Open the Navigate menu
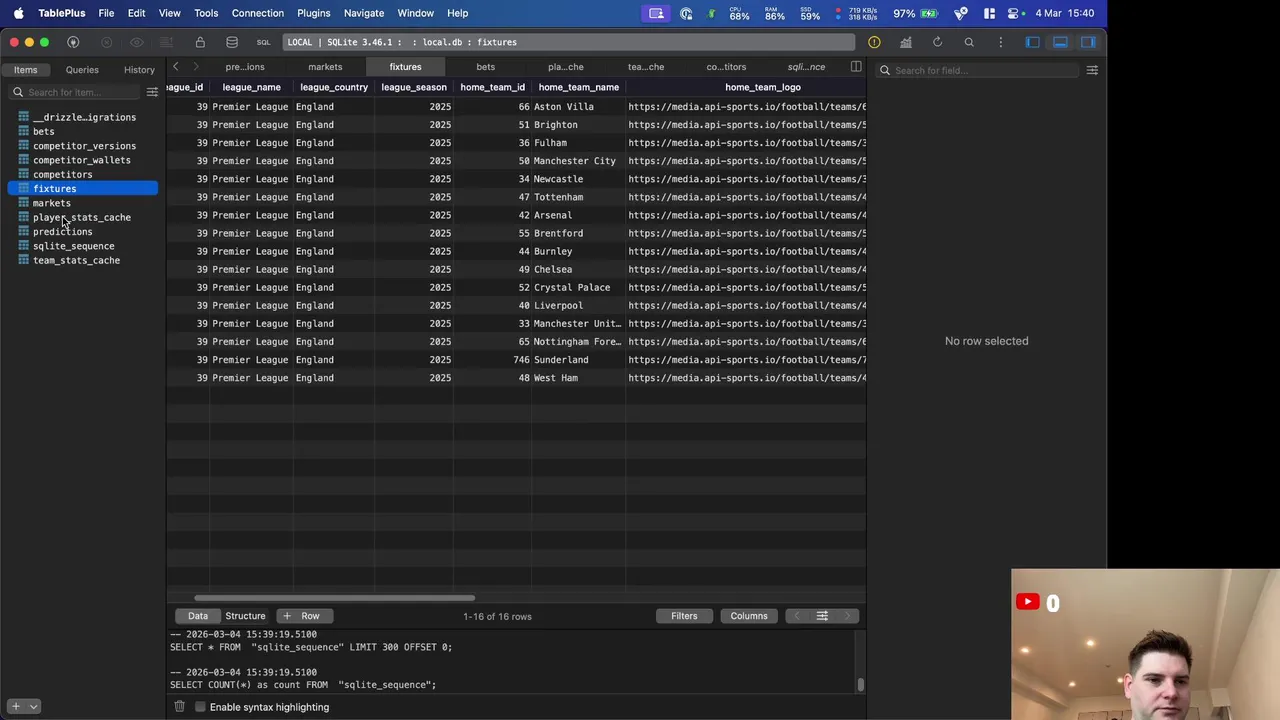The width and height of the screenshot is (1280, 720). (364, 13)
